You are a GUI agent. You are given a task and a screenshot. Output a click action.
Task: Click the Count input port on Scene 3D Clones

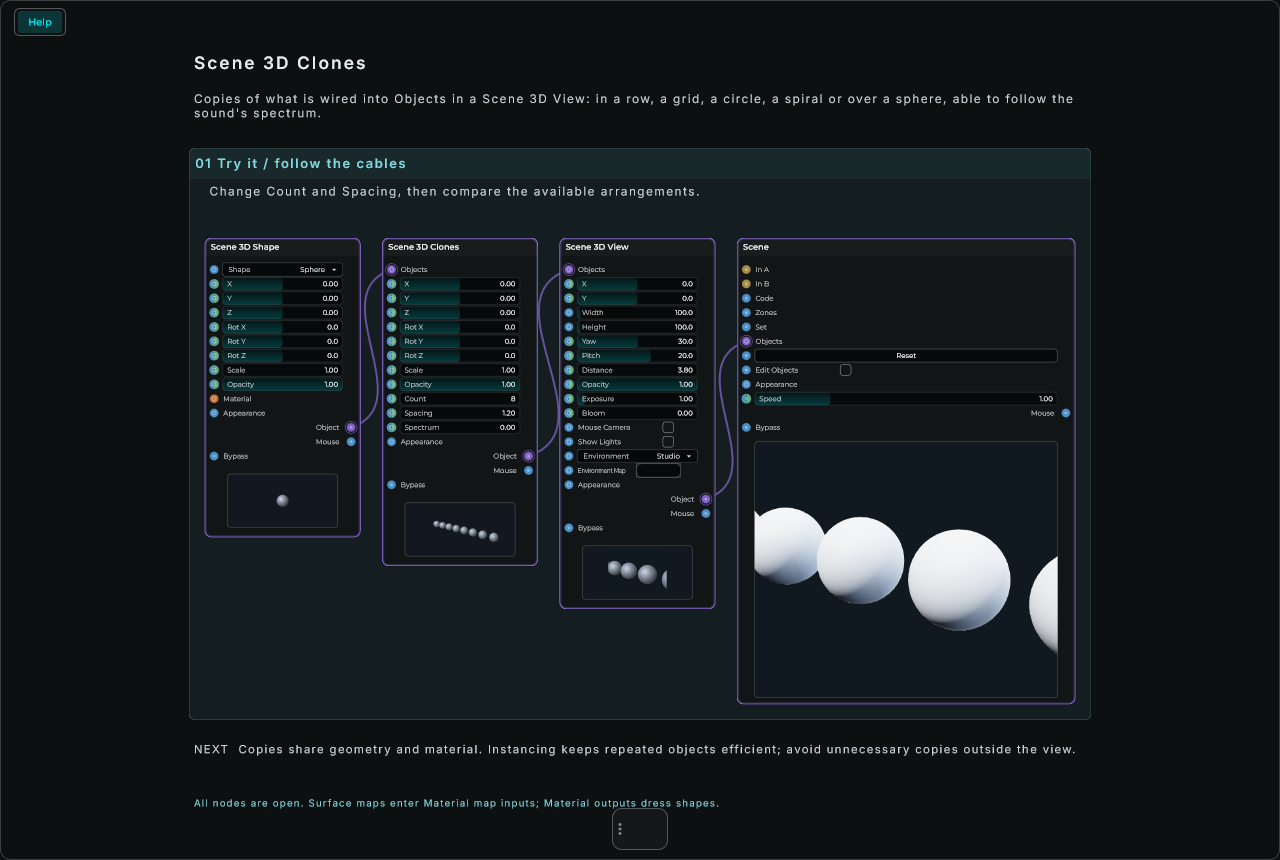pyautogui.click(x=391, y=399)
